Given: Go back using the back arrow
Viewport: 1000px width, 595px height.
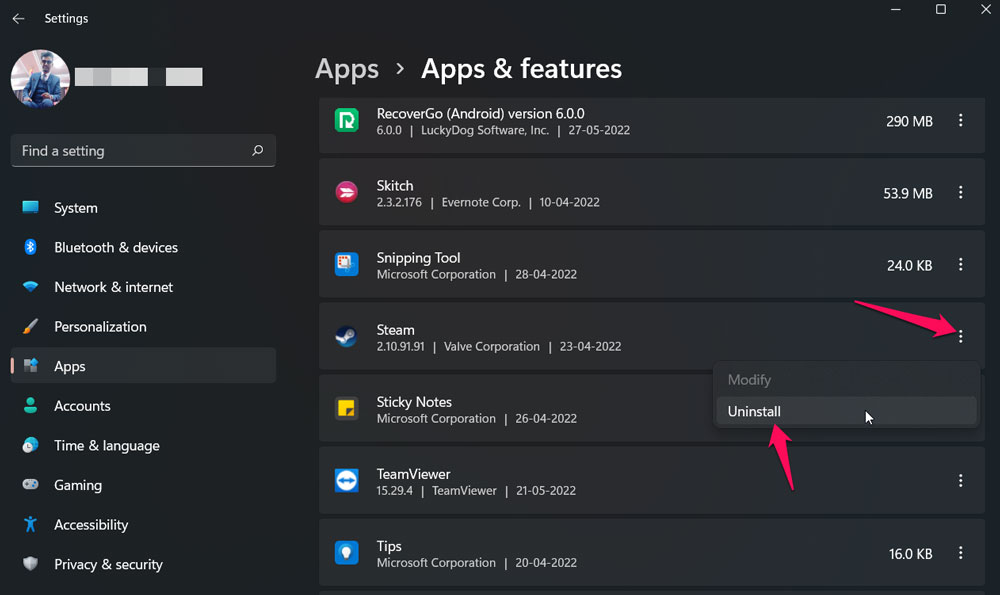Looking at the screenshot, I should point(18,18).
